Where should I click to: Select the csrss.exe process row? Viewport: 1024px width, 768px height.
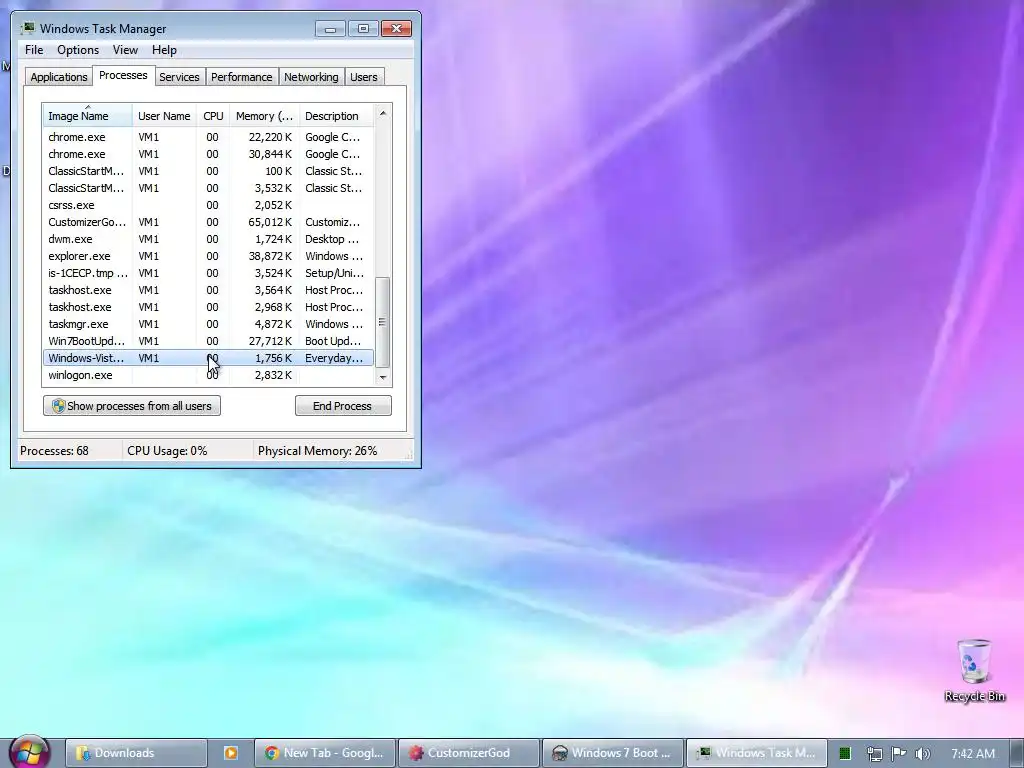(208, 205)
